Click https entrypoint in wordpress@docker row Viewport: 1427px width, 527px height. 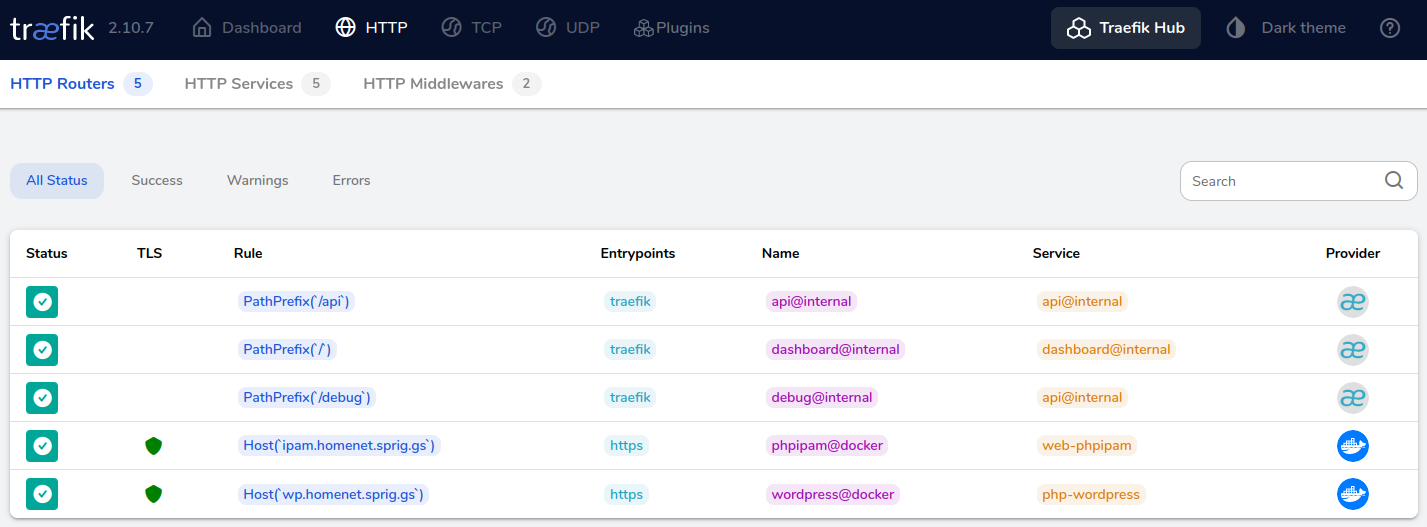click(626, 494)
